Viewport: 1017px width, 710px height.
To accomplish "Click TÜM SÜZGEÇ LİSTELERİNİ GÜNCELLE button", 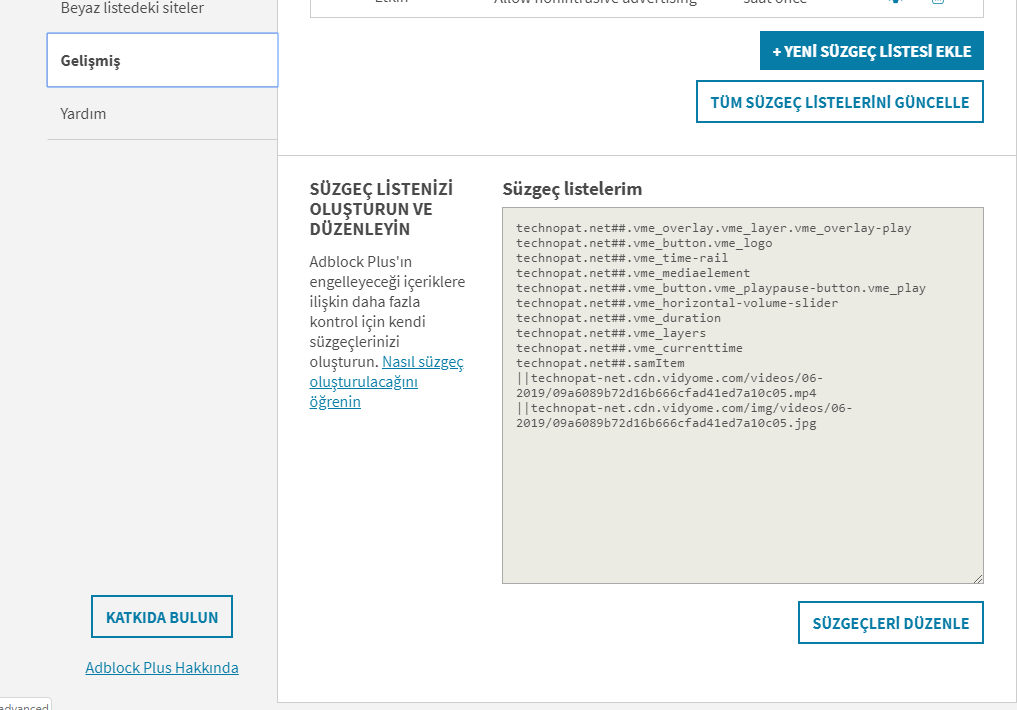I will [x=840, y=102].
